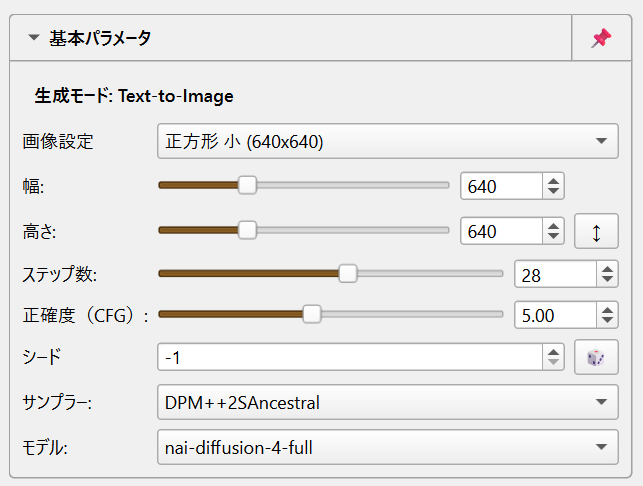643x486 pixels.
Task: Click the ステップ数 slider handle
Action: coord(348,274)
